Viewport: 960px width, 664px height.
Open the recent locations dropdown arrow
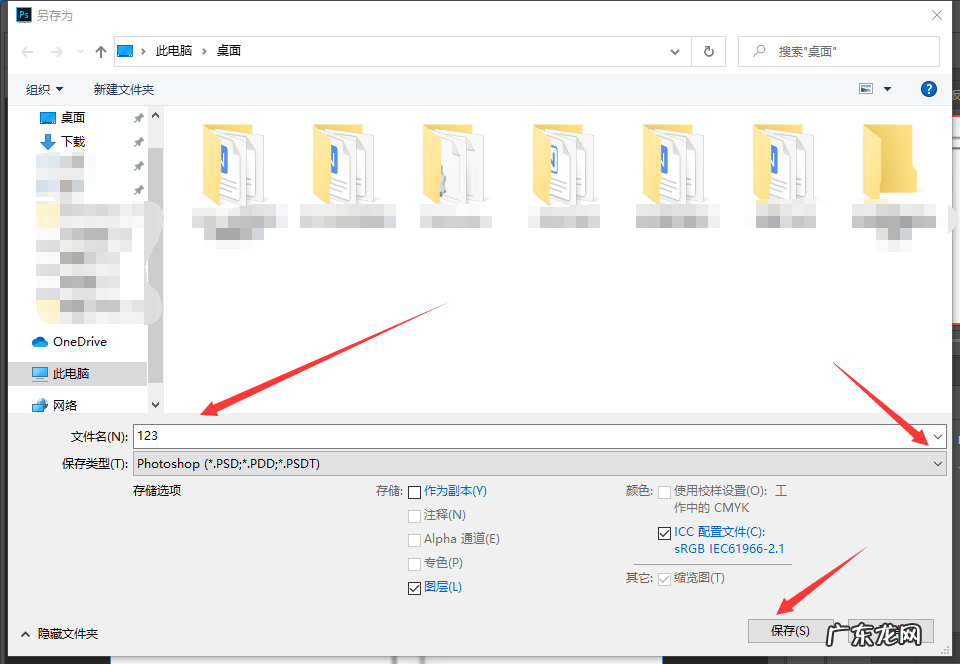(80, 52)
